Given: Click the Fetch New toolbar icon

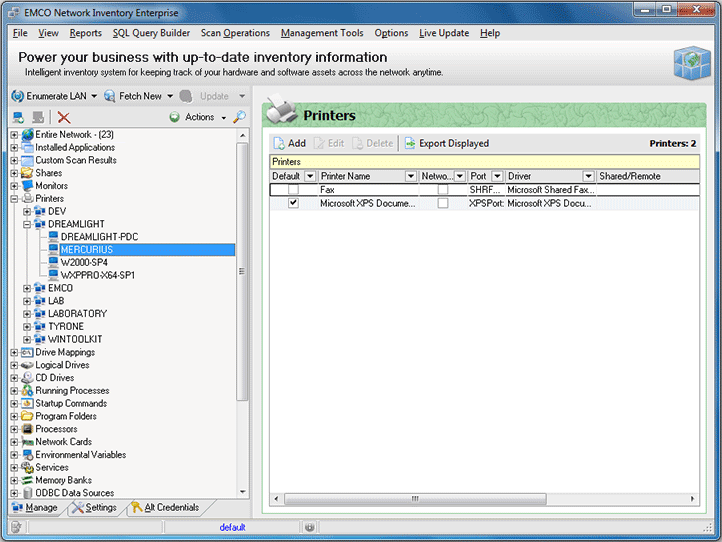Looking at the screenshot, I should click(110, 96).
